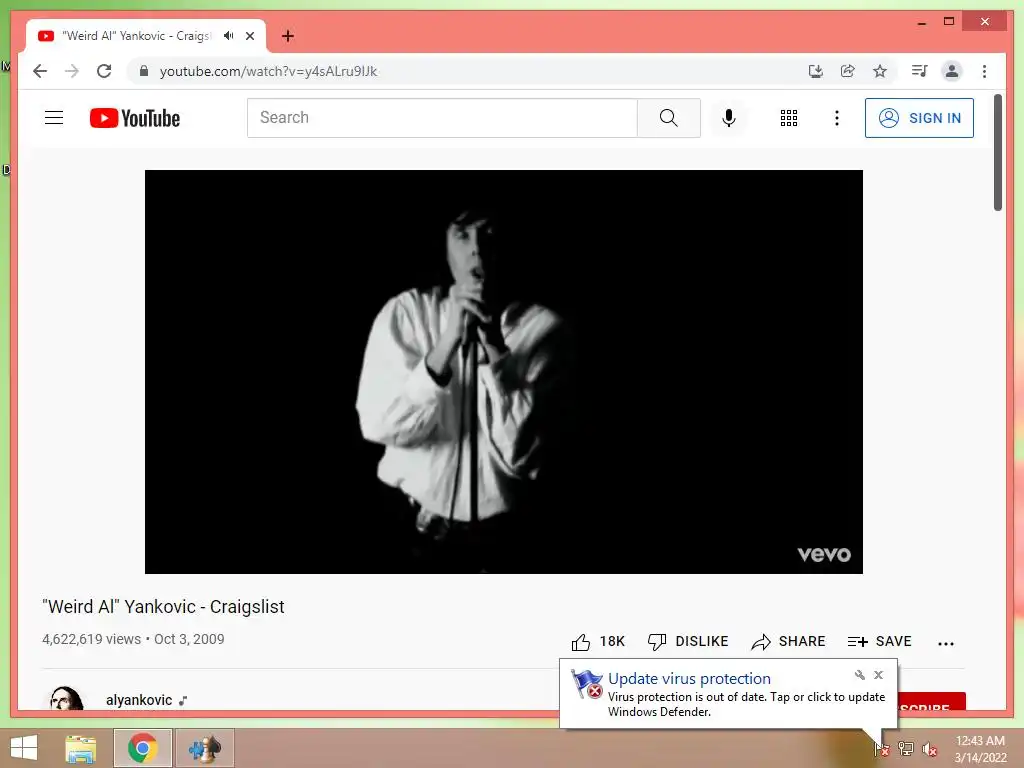Install app icon in address bar
The height and width of the screenshot is (768, 1024).
(x=816, y=71)
